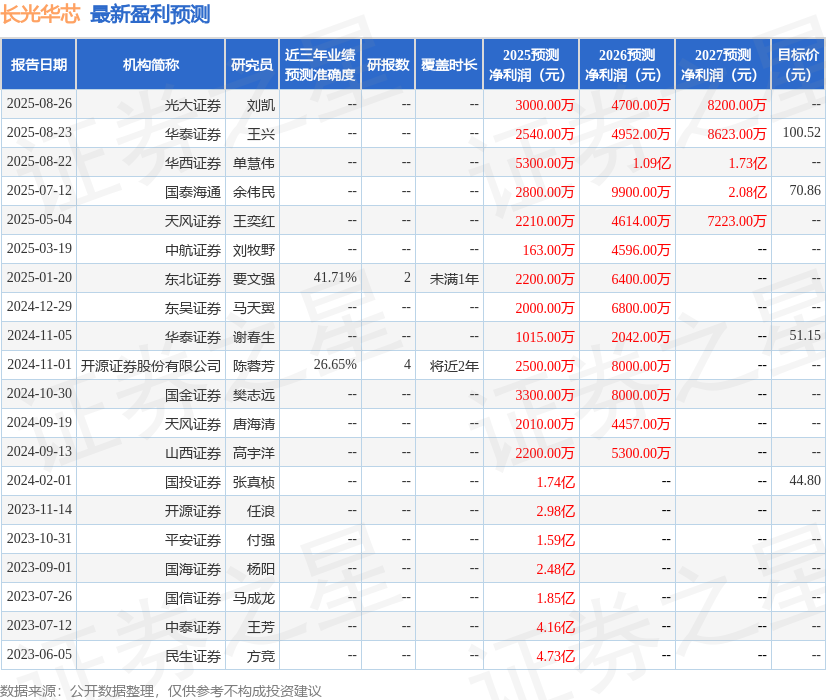Click researcher 方竞 in the bottom row
The height and width of the screenshot is (700, 826).
click(x=260, y=655)
